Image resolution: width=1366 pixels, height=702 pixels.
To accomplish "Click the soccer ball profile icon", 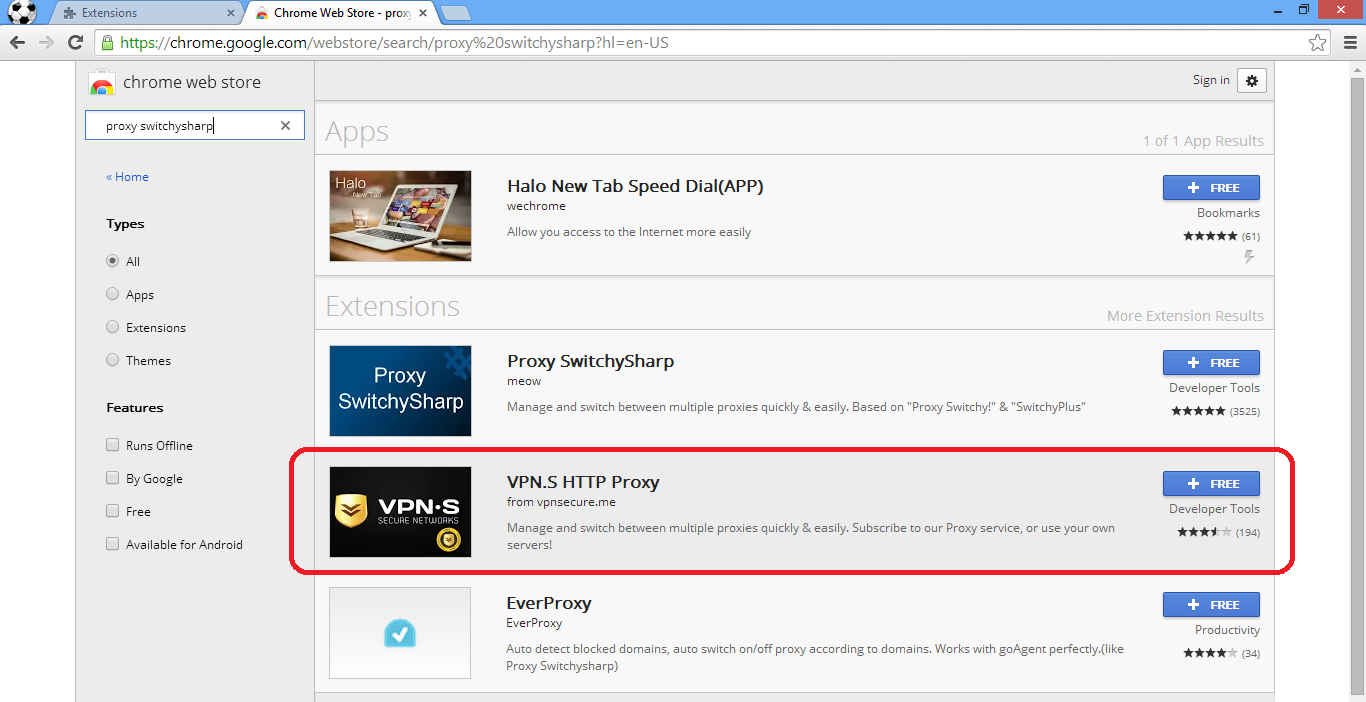I will point(21,13).
